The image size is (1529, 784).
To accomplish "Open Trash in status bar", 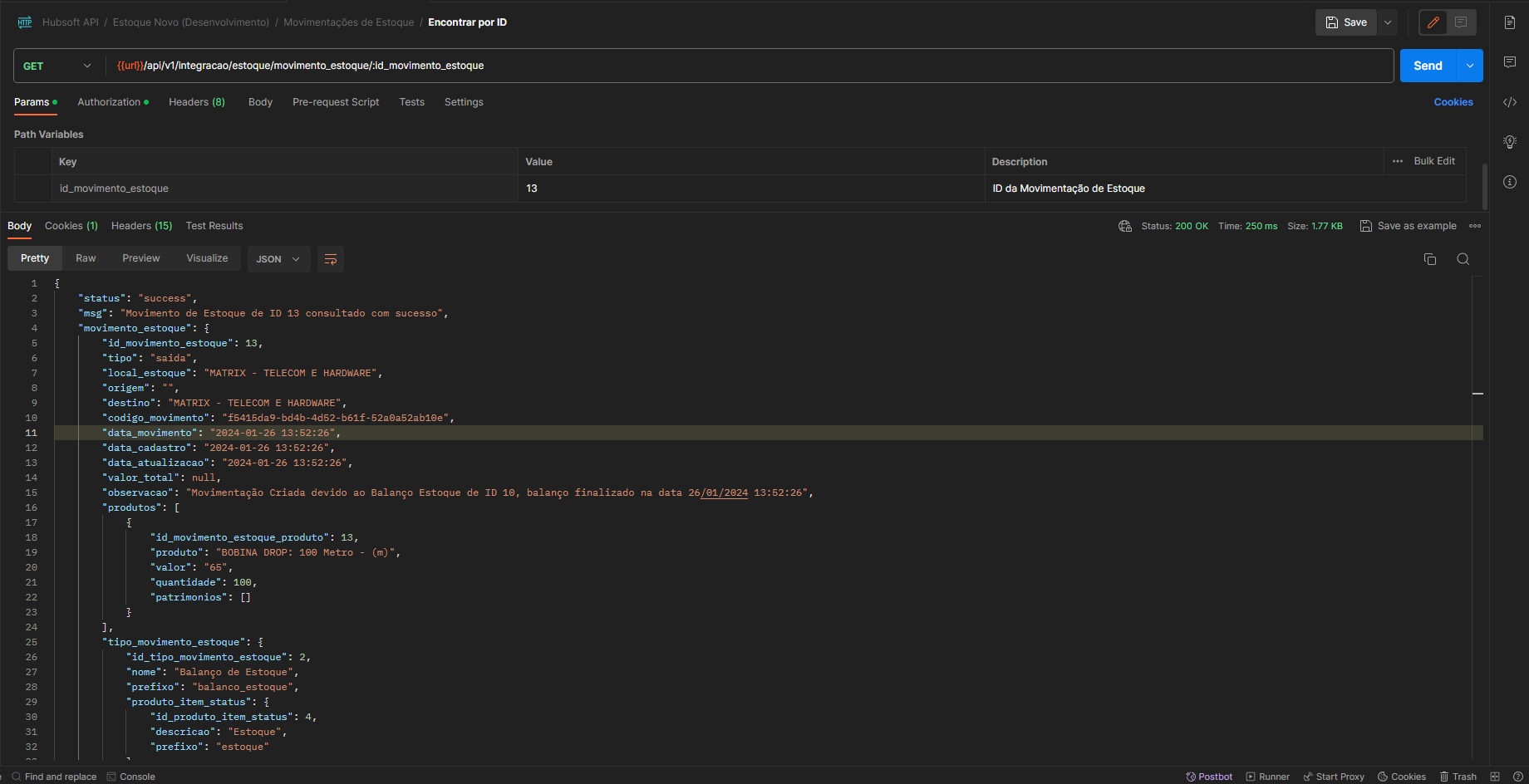I will click(1458, 777).
